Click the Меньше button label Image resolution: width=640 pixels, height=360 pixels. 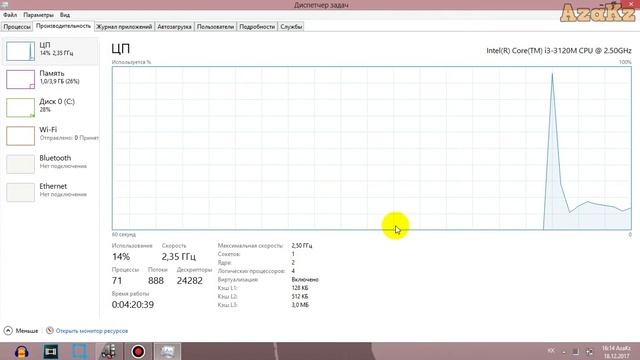coord(27,331)
